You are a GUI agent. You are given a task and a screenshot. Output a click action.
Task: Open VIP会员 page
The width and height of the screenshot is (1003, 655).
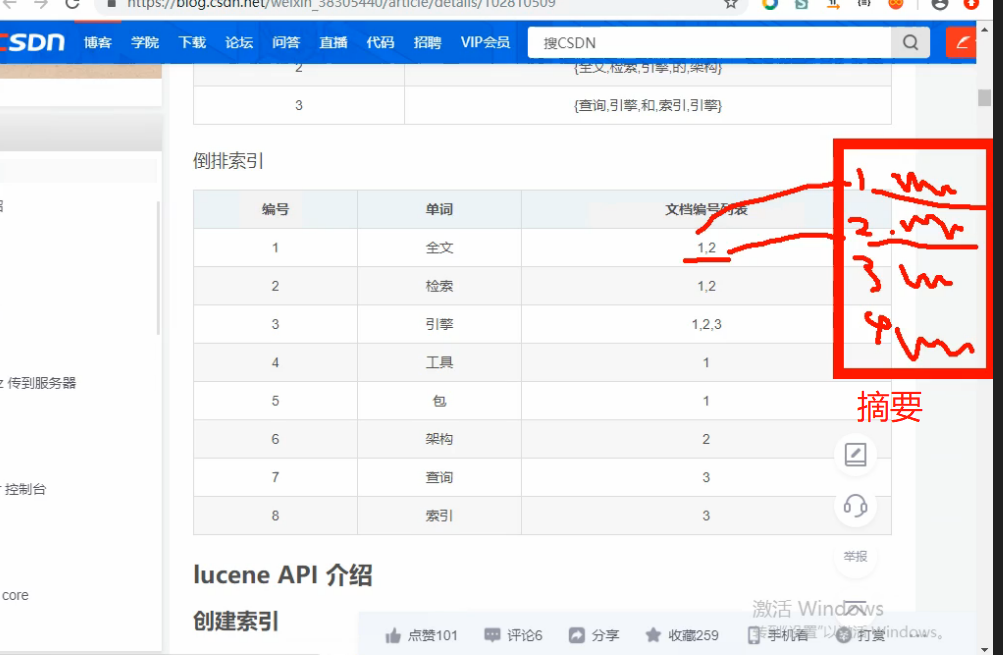(x=486, y=42)
